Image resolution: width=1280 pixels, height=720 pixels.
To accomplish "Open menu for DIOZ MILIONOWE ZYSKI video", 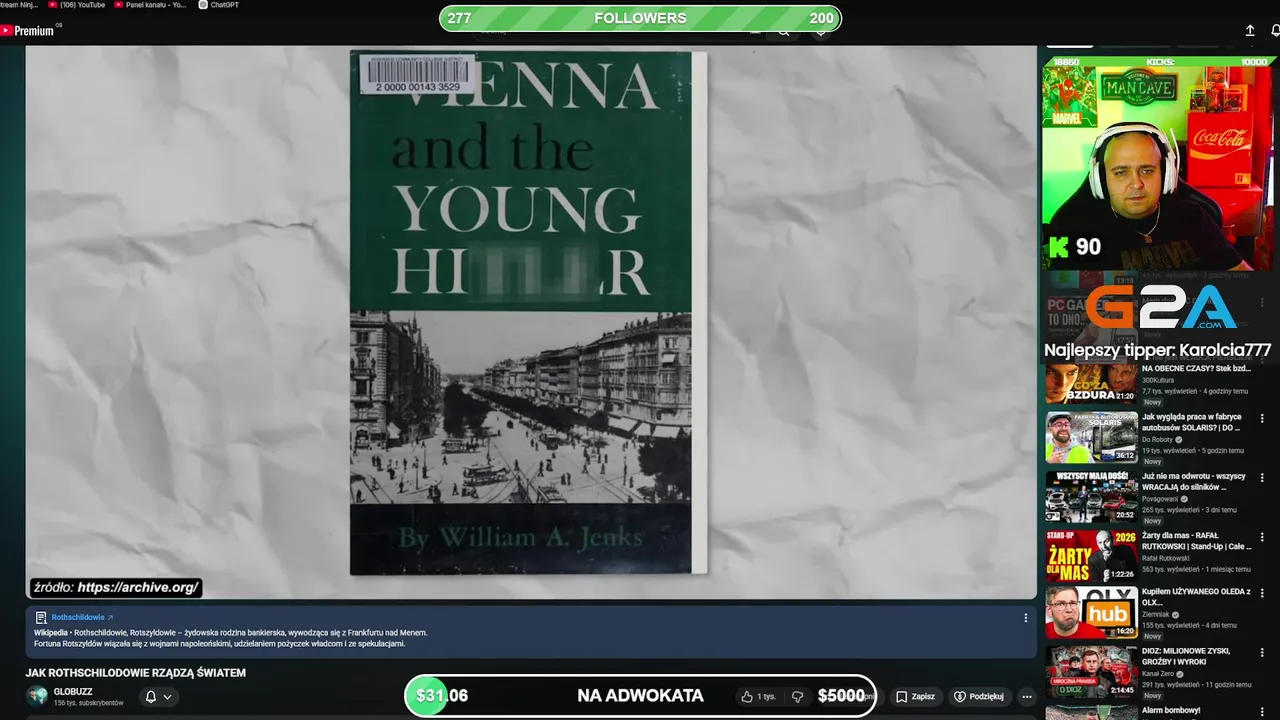I will 1262,653.
